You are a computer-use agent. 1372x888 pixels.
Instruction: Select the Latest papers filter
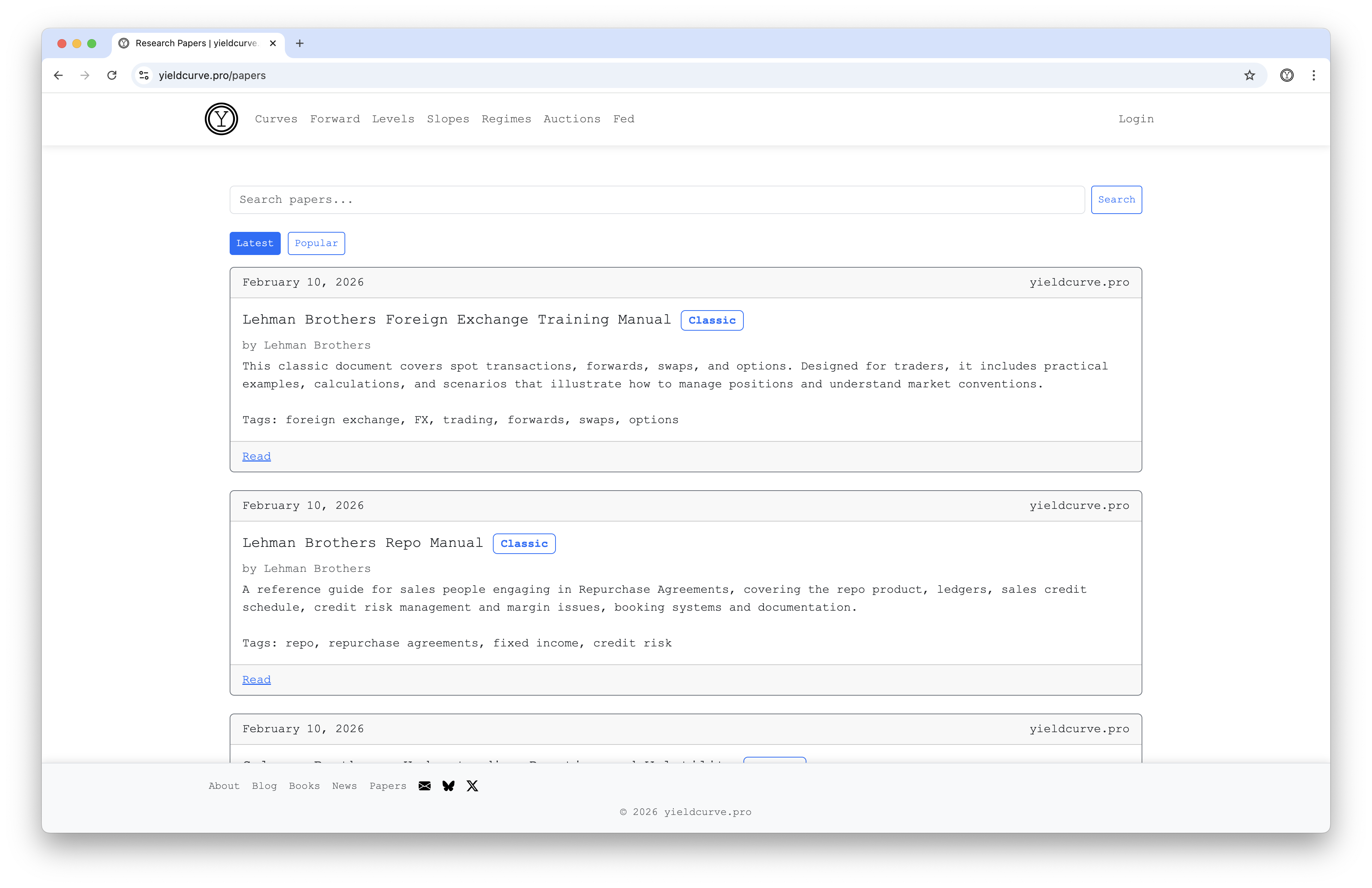point(255,243)
